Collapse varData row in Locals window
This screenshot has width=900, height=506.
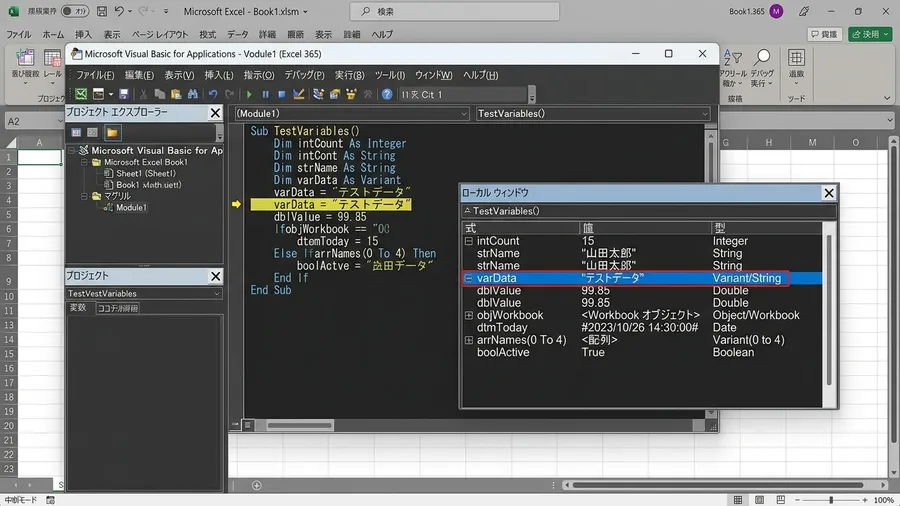click(468, 278)
